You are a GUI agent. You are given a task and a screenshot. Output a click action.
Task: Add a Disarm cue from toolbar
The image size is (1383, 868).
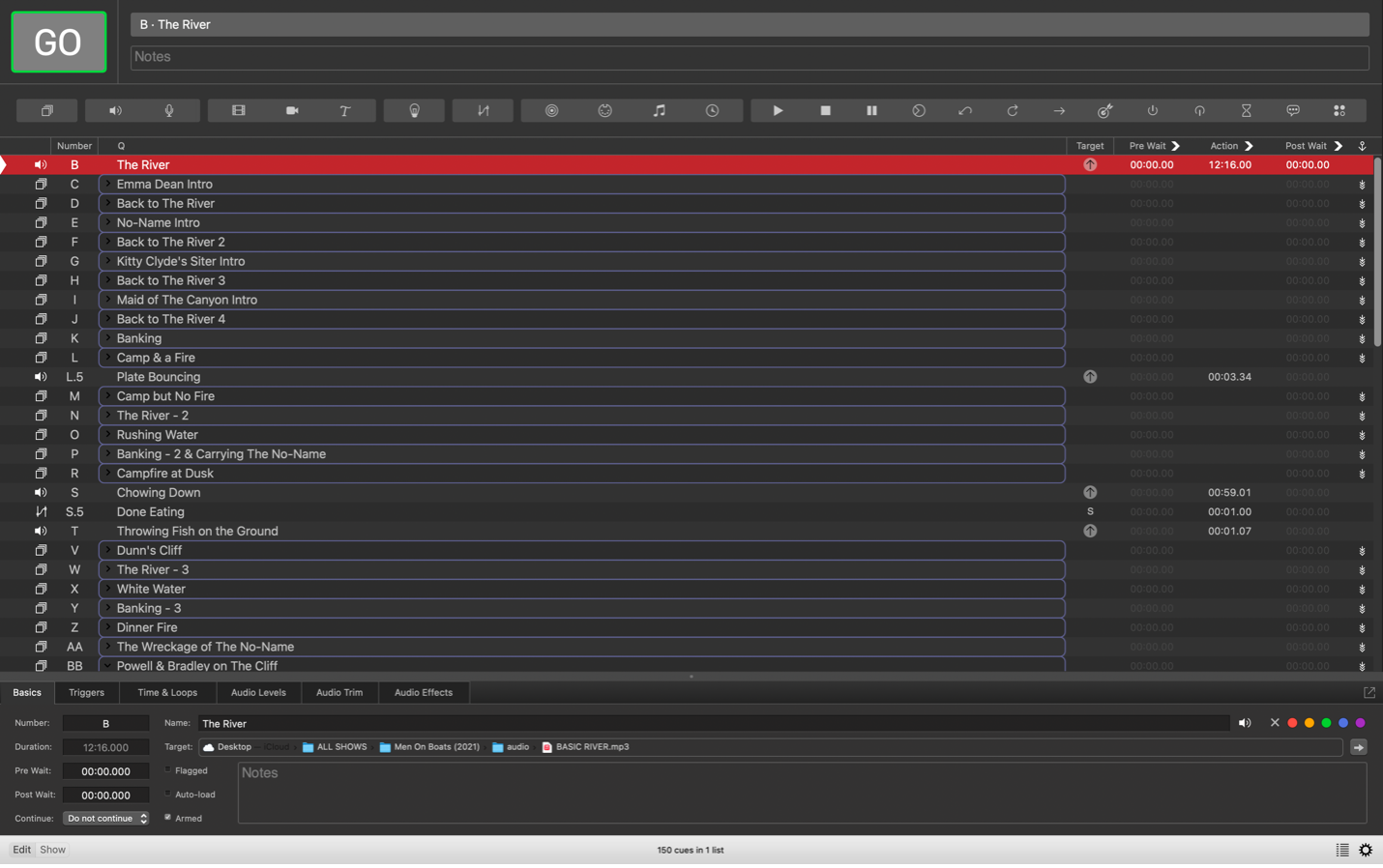click(1199, 111)
